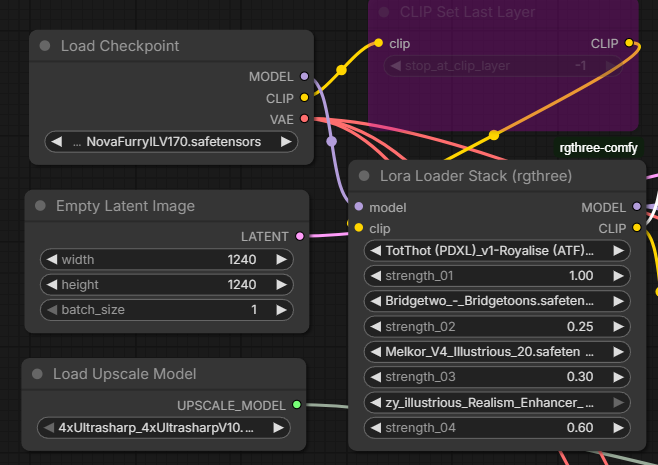The width and height of the screenshot is (658, 465).
Task: Collapse the Empty Latent Image node dot
Action: (40, 206)
